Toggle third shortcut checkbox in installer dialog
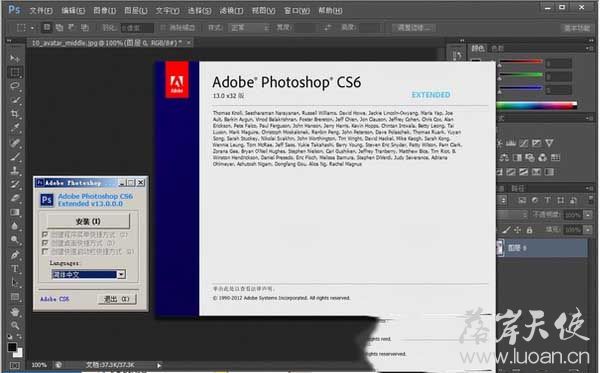600x373 pixels. [x=45, y=251]
